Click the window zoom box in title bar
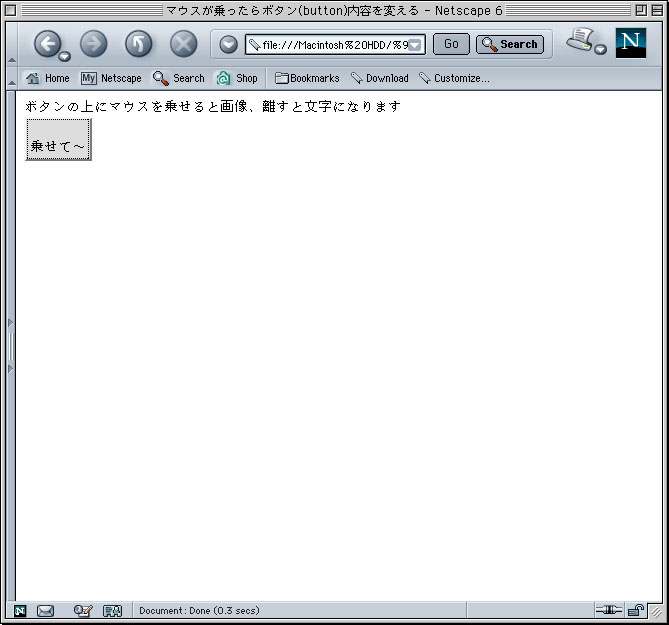Screen dimensions: 669x625 641,10
